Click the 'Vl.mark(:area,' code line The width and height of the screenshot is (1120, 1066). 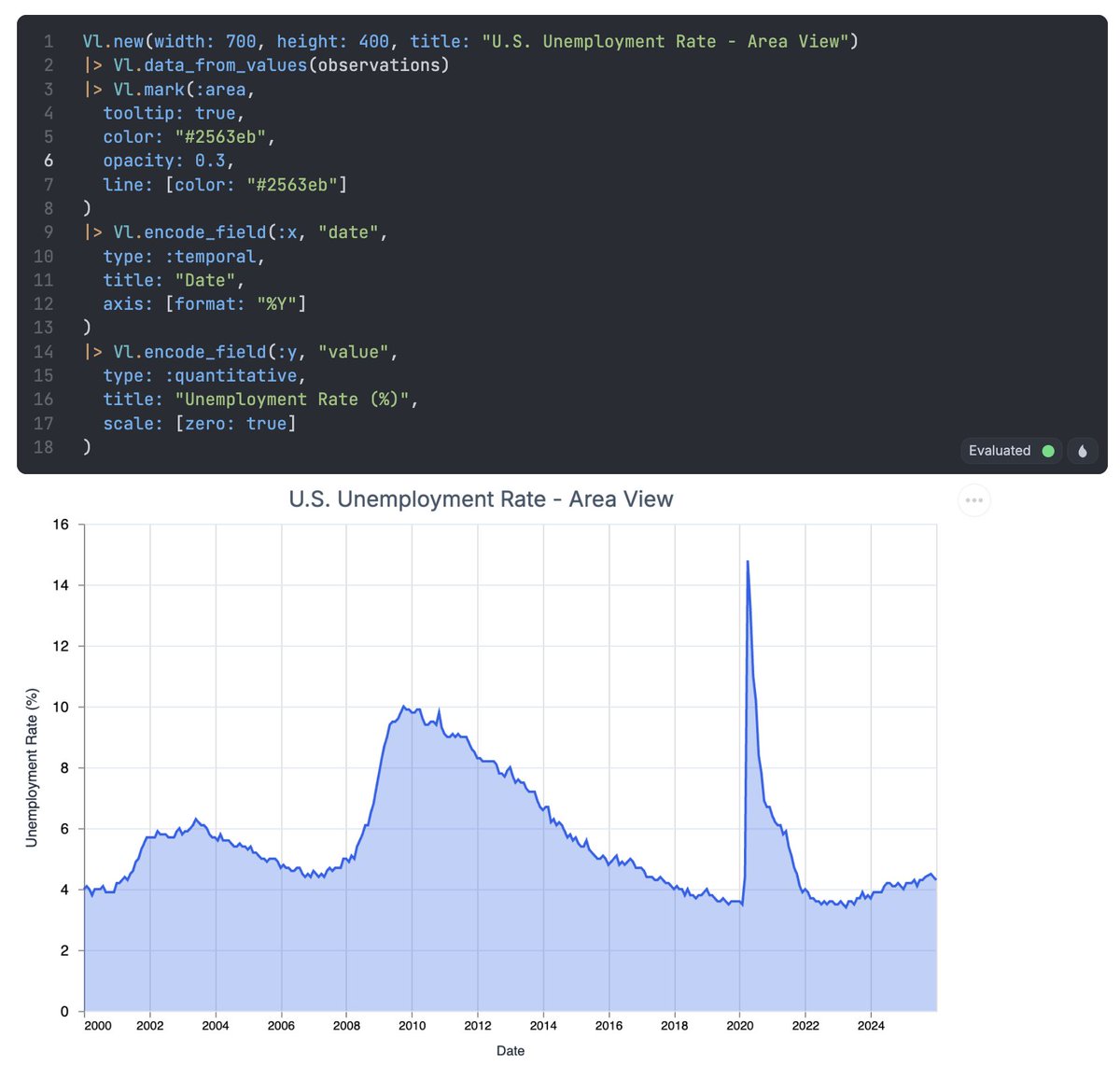[x=169, y=90]
